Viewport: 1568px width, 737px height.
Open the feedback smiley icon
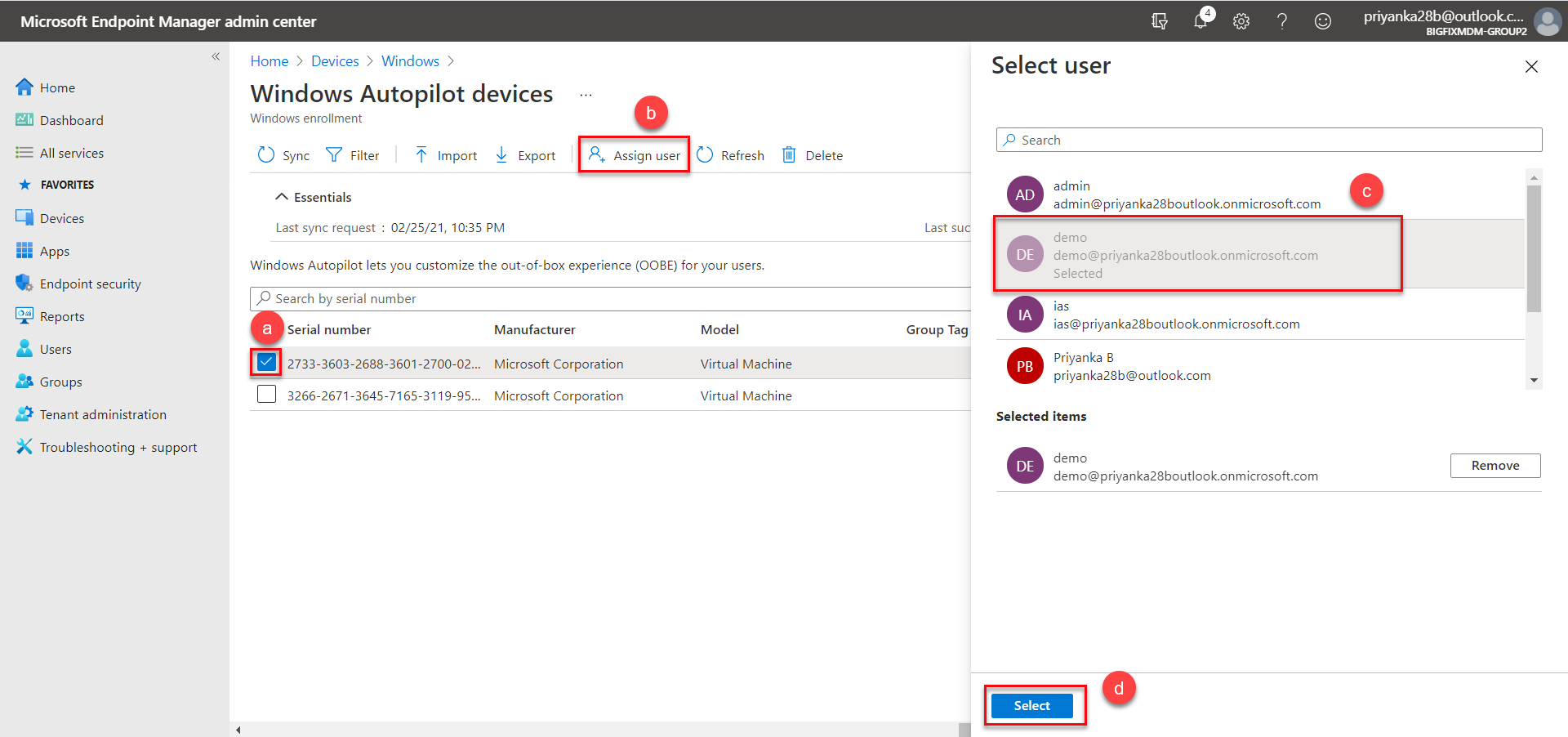[x=1323, y=21]
